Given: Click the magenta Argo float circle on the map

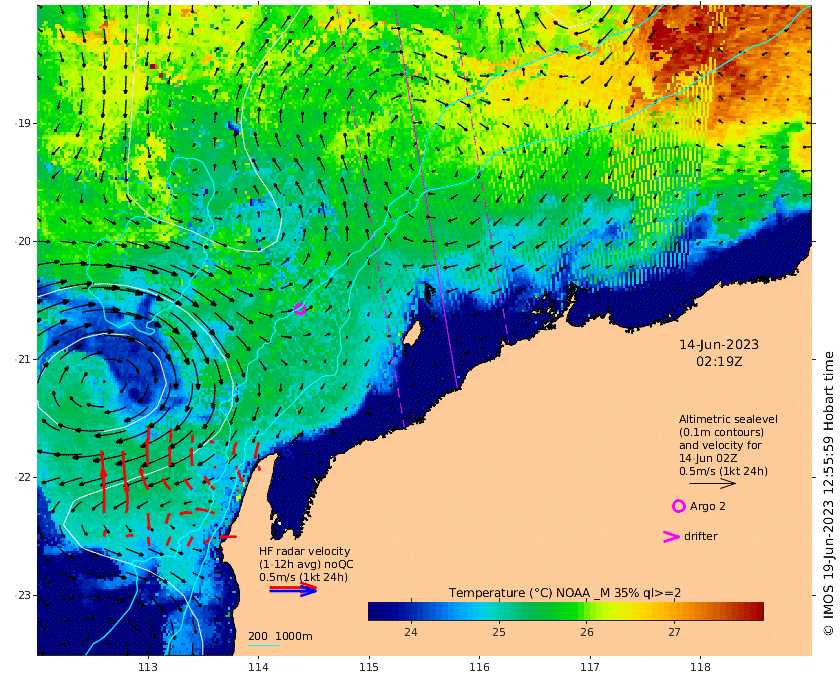Looking at the screenshot, I should [x=300, y=308].
